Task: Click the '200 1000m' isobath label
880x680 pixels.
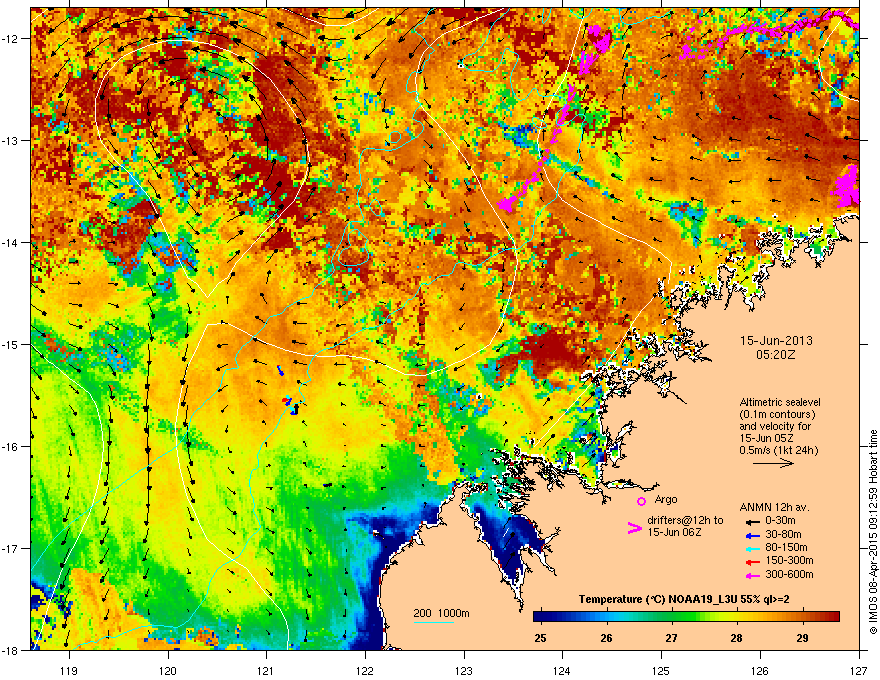Action: pyautogui.click(x=441, y=613)
